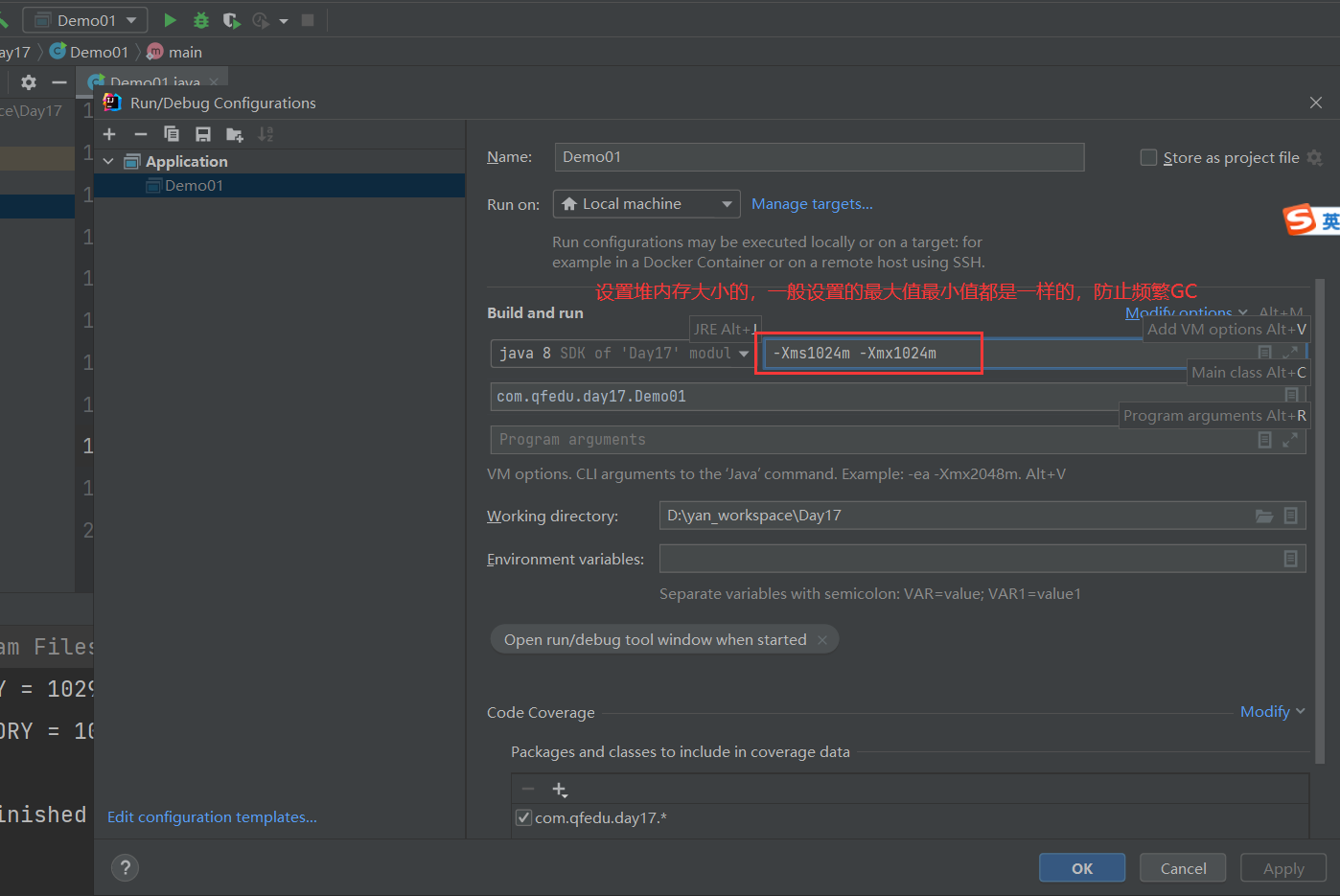Close the Demo01.java editor tab

coord(214,81)
